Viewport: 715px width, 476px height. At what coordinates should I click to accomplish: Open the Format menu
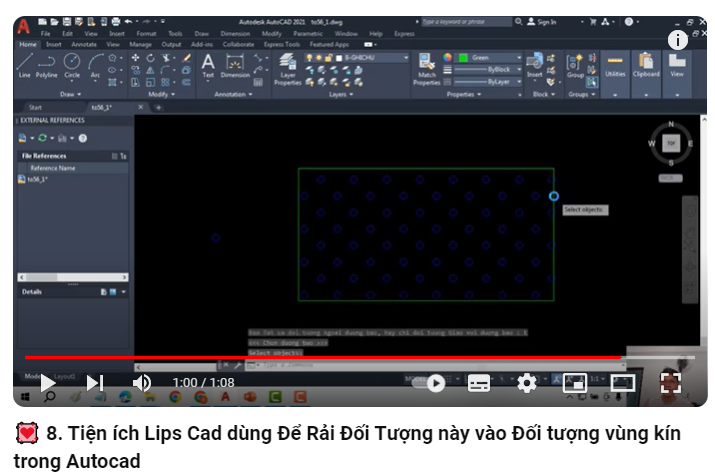[x=146, y=34]
